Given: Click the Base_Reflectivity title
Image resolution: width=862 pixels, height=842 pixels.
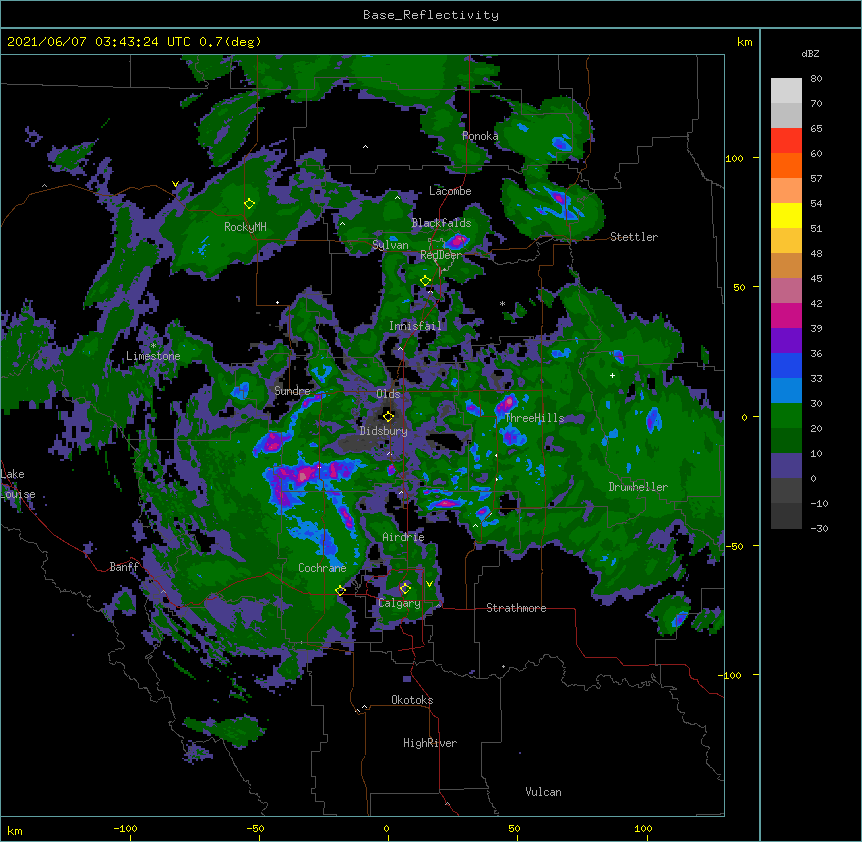Looking at the screenshot, I should pos(431,15).
